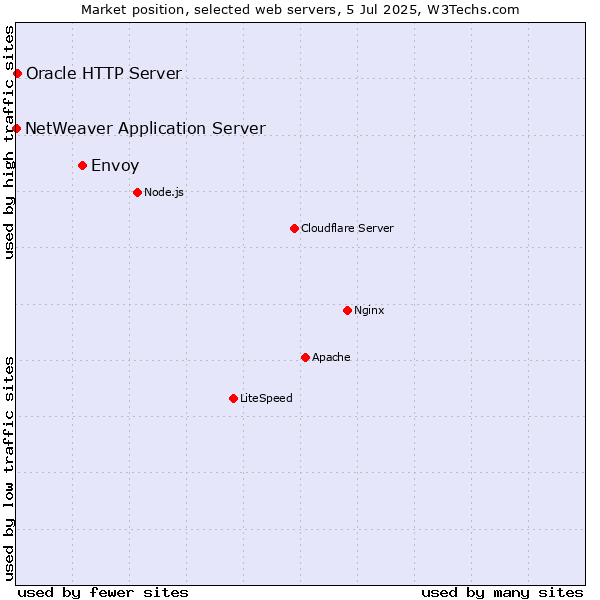
Task: Click the LiteSpeed red dot
Action: 234,399
